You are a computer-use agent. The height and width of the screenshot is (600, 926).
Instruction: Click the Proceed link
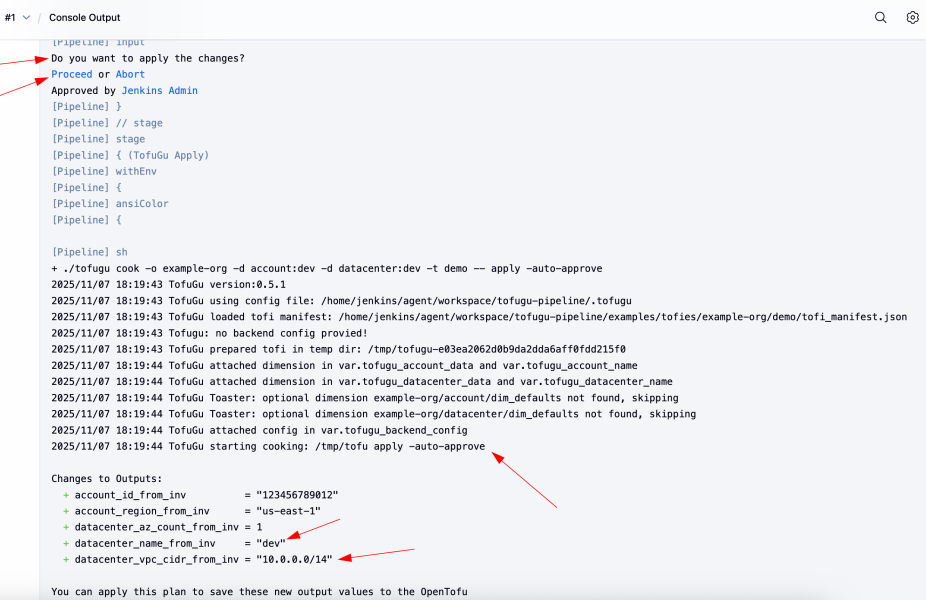tap(71, 74)
